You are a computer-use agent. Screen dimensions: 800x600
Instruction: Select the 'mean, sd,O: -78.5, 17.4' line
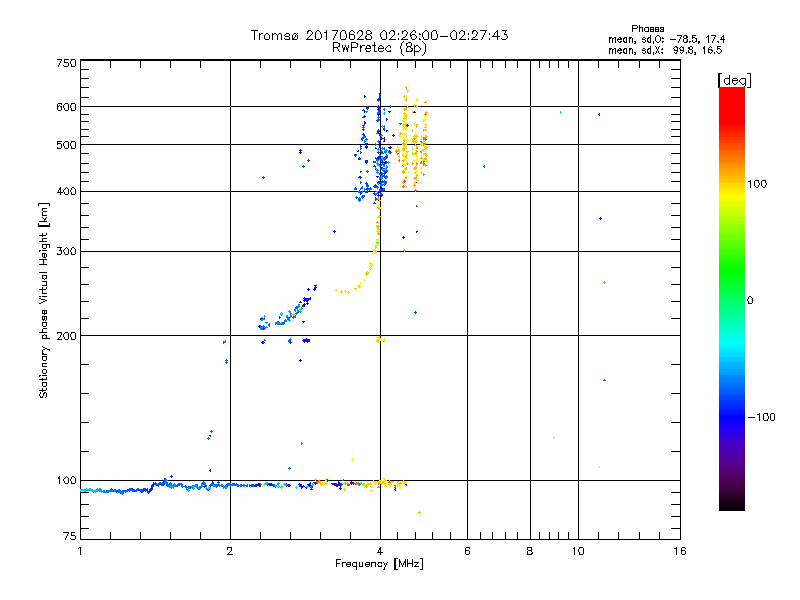[x=666, y=39]
